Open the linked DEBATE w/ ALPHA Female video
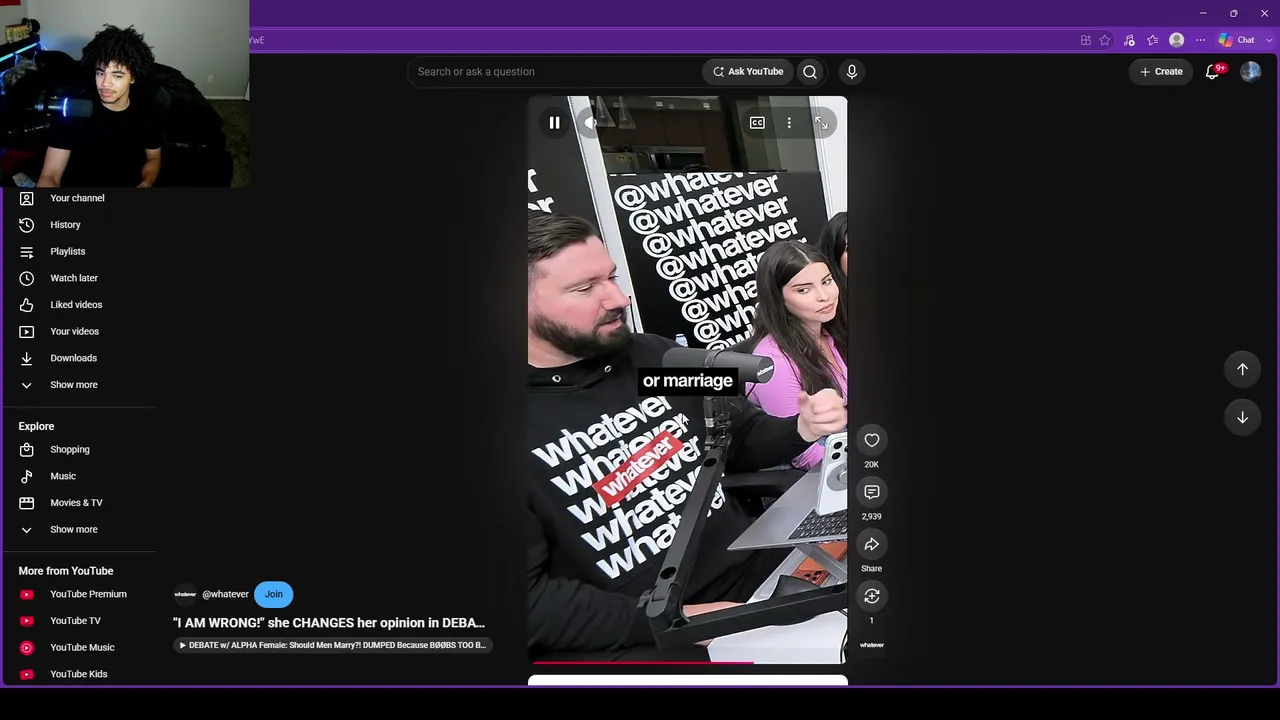 (332, 645)
